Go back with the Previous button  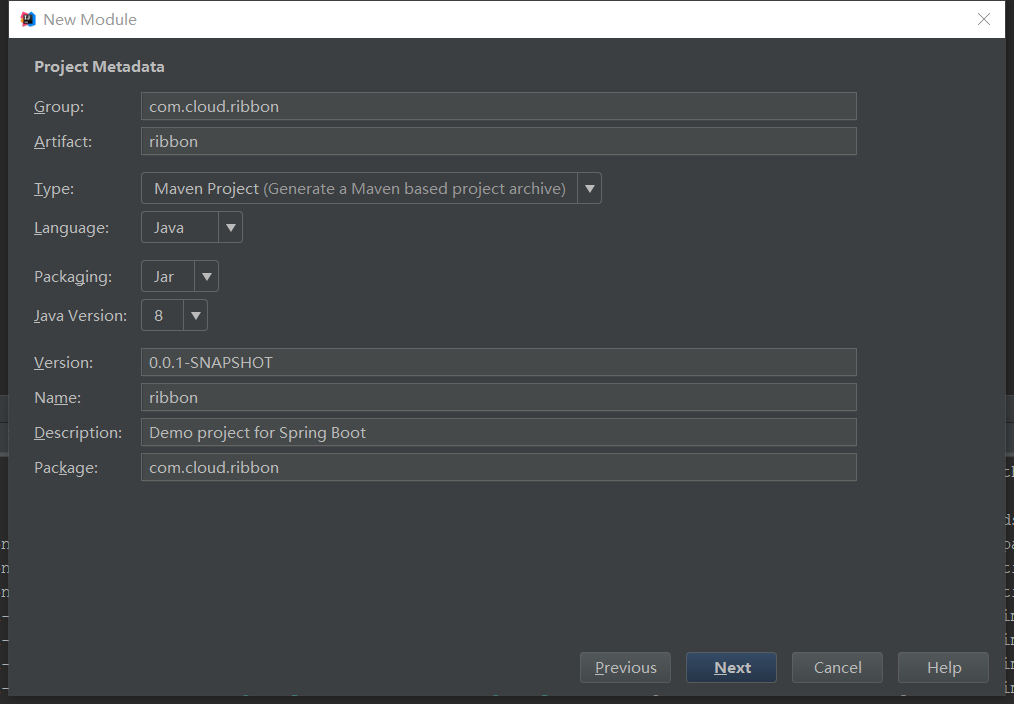625,667
